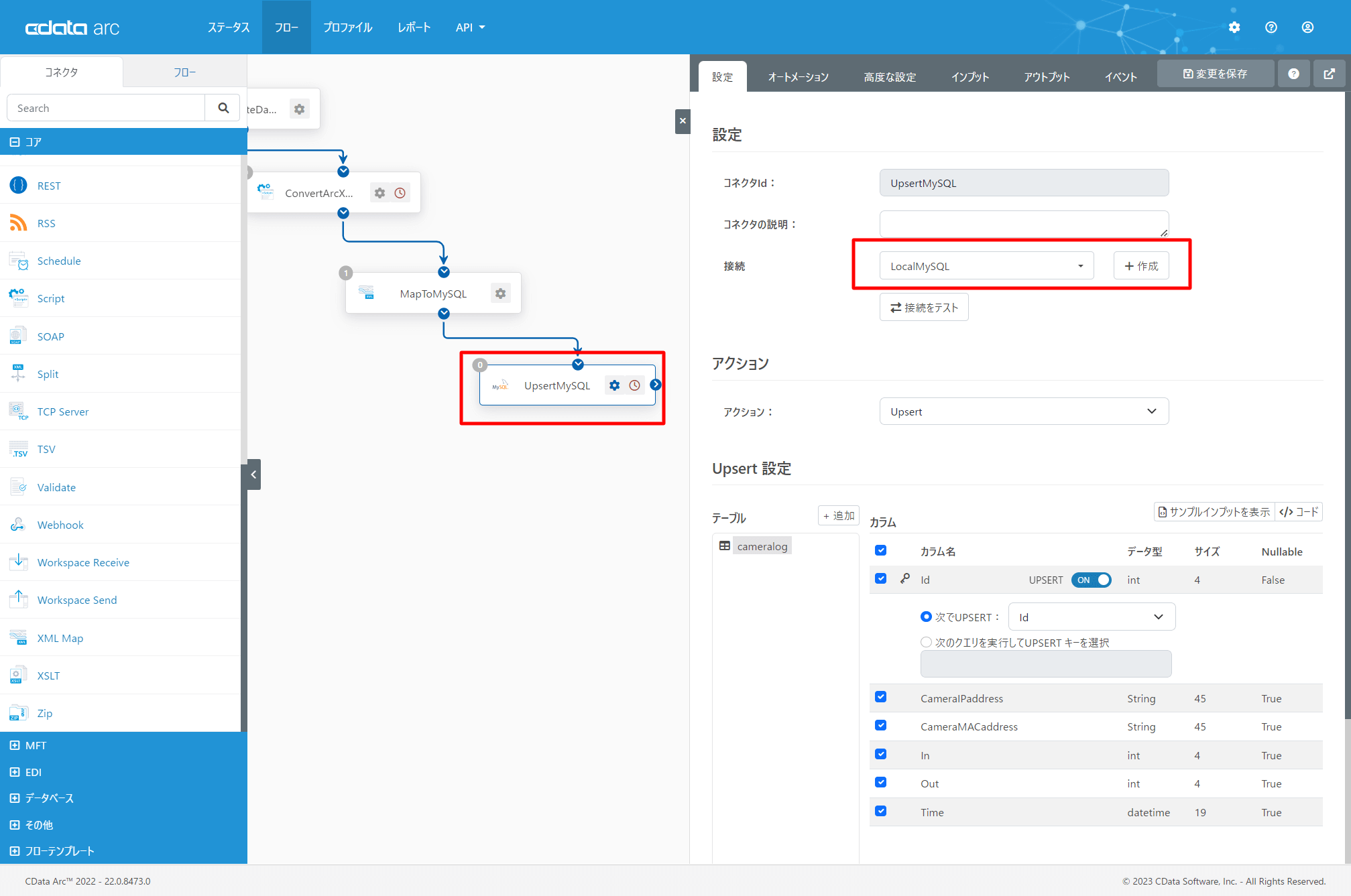Open the レポート menu item
The image size is (1351, 896).
(414, 27)
